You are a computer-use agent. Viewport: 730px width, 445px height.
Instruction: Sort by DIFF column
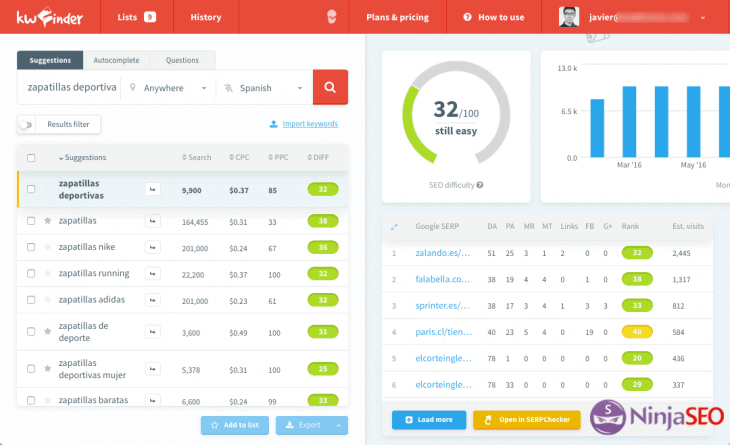point(318,158)
